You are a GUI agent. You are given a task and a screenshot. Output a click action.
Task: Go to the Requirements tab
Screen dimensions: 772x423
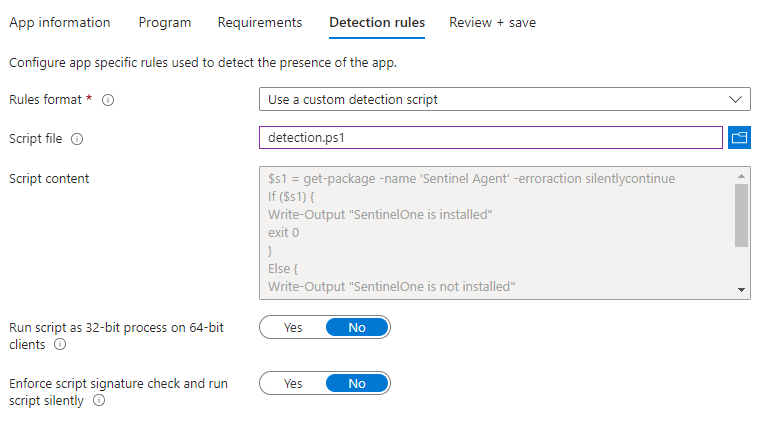259,22
